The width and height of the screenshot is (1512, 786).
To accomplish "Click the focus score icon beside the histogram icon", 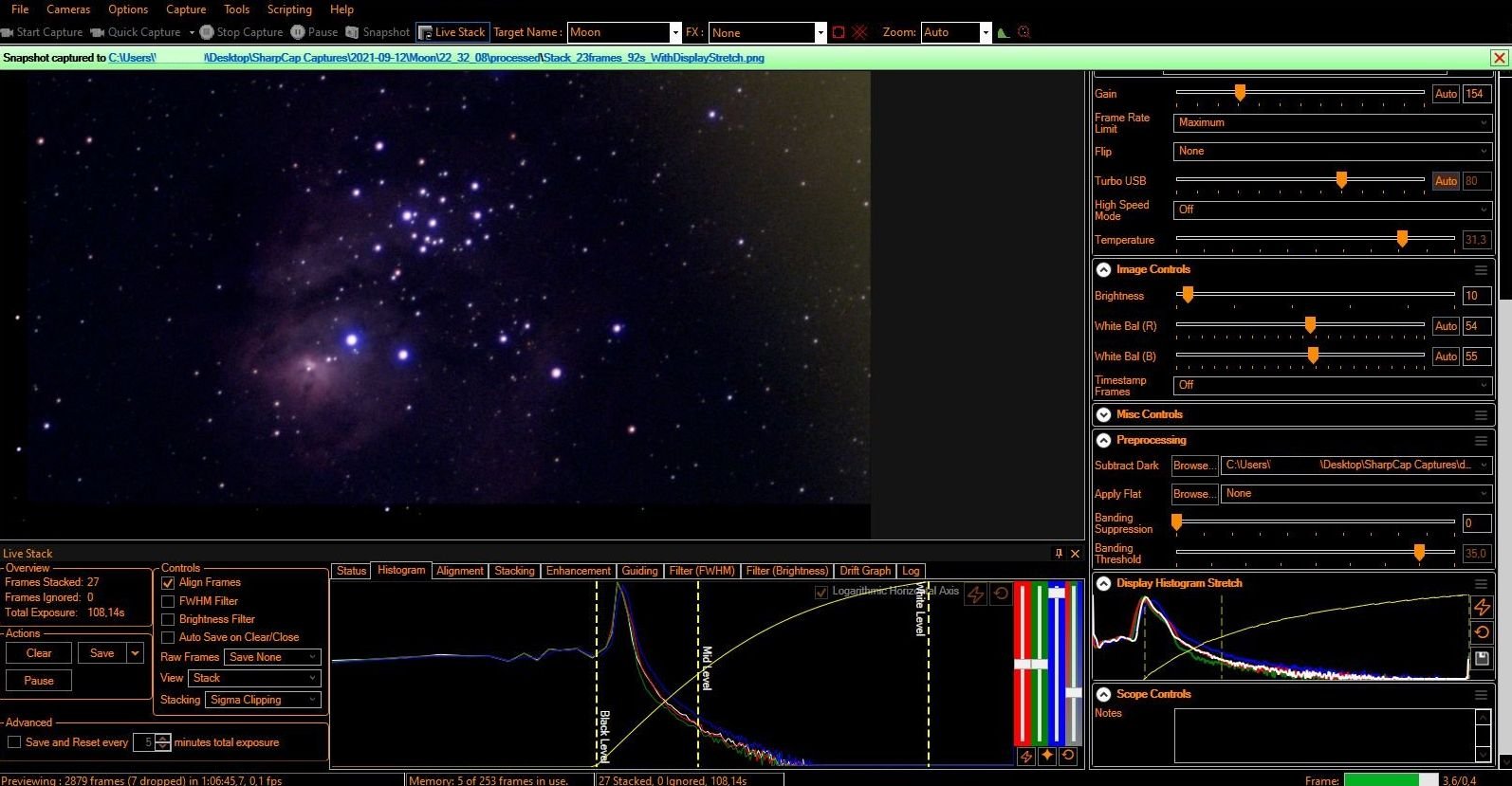I will pos(1023,32).
